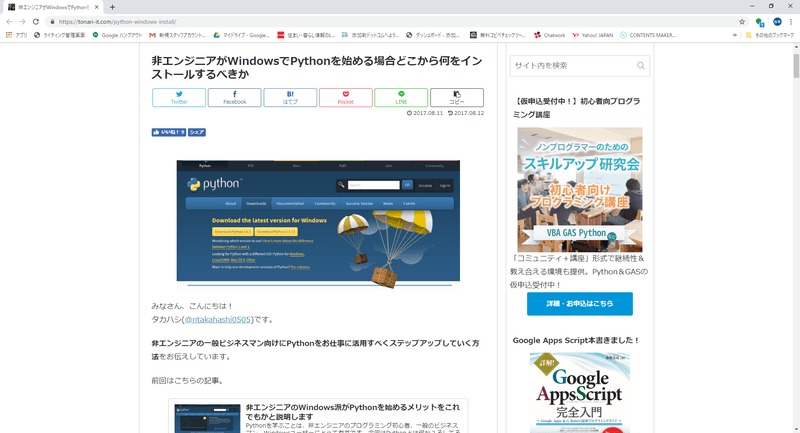Screen dimensions: 800x433
Task: Save article to Pocket
Action: click(346, 97)
